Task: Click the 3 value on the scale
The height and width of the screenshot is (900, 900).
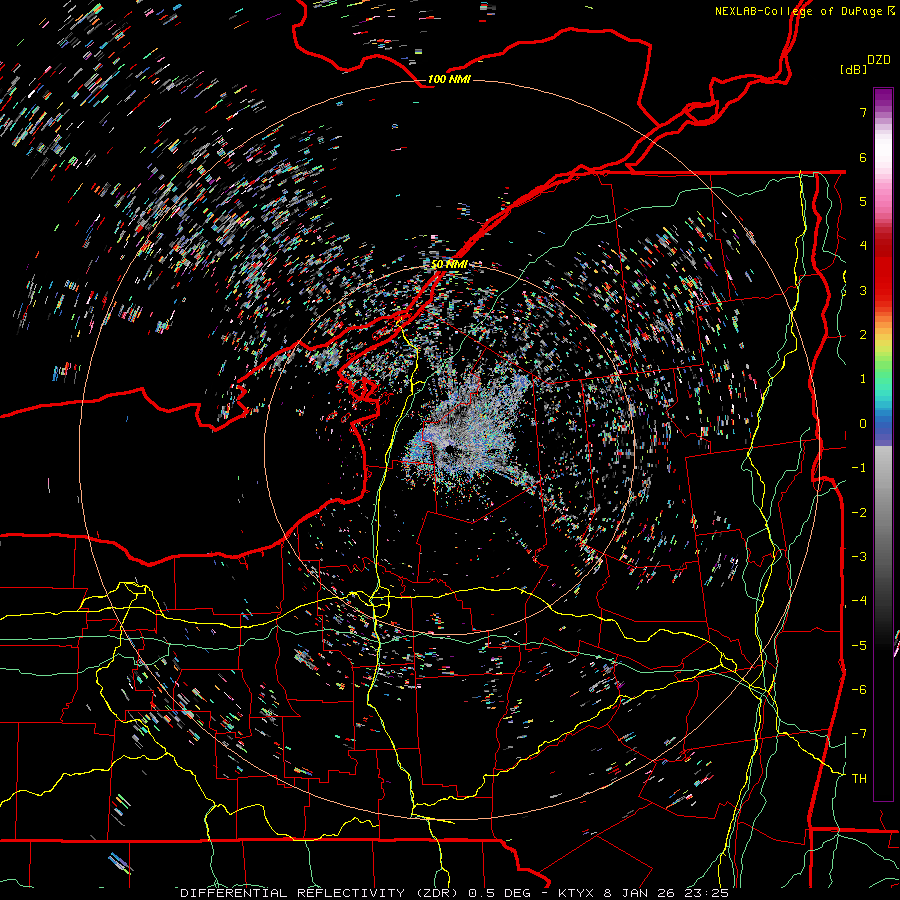Action: (x=863, y=290)
